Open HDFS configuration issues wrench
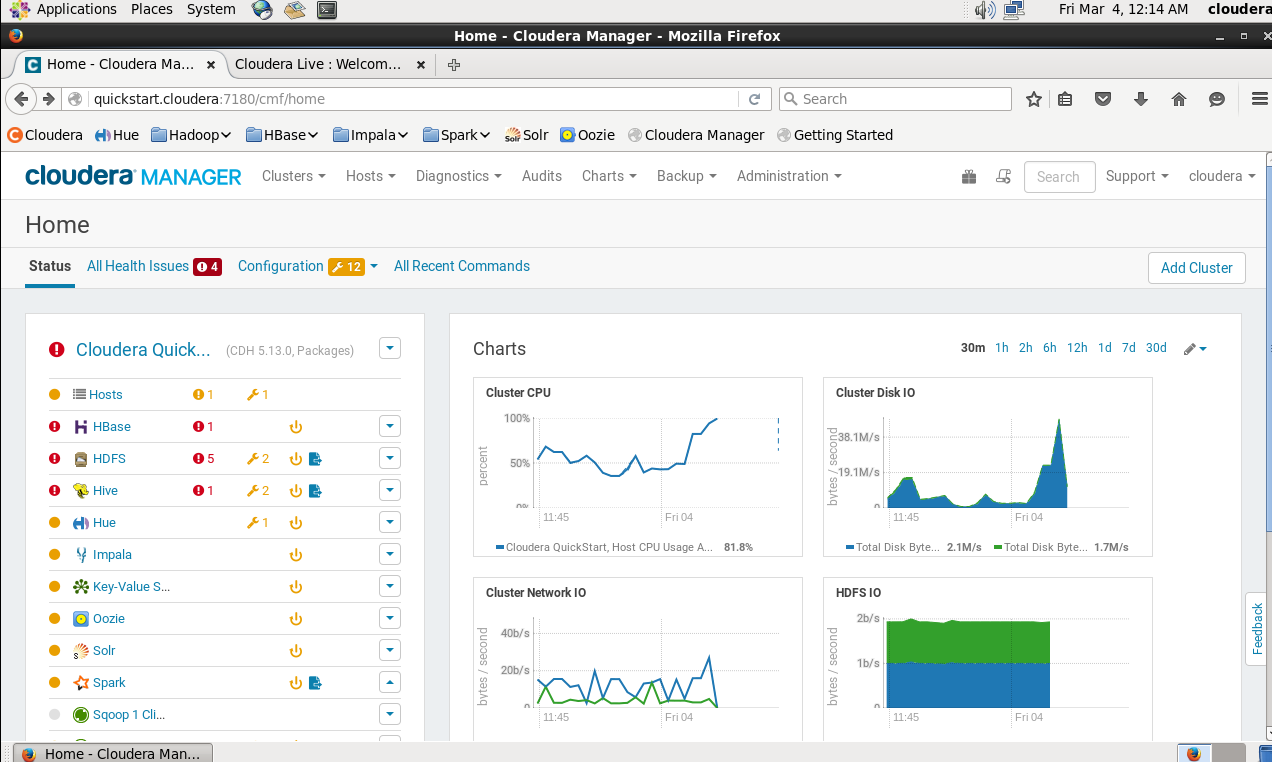This screenshot has width=1272, height=762. (x=258, y=459)
